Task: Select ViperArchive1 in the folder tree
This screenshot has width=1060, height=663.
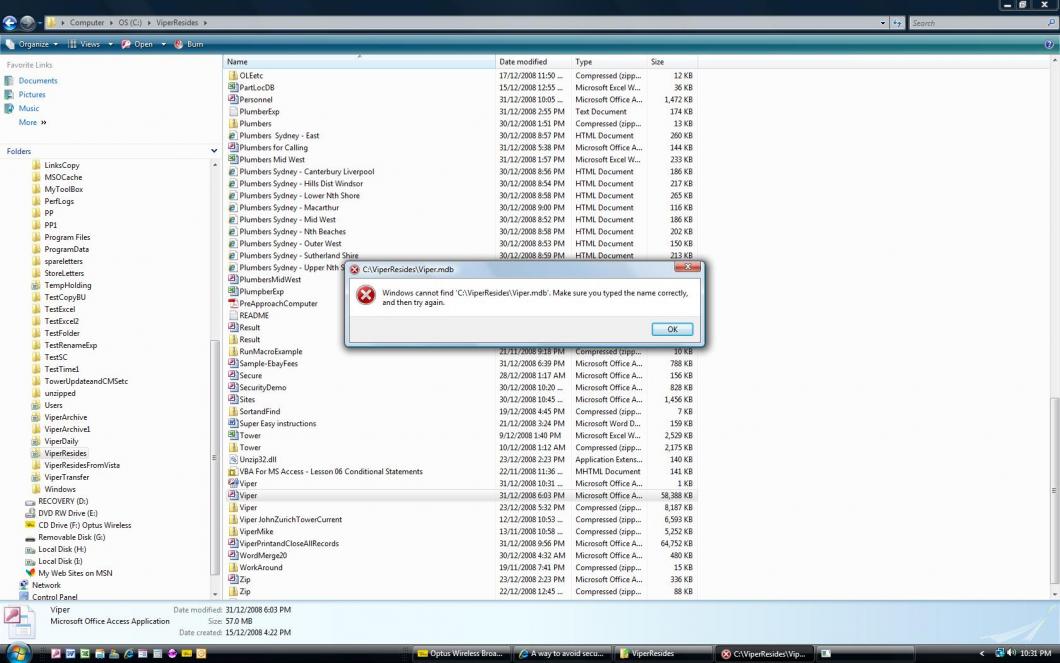Action: [67, 429]
